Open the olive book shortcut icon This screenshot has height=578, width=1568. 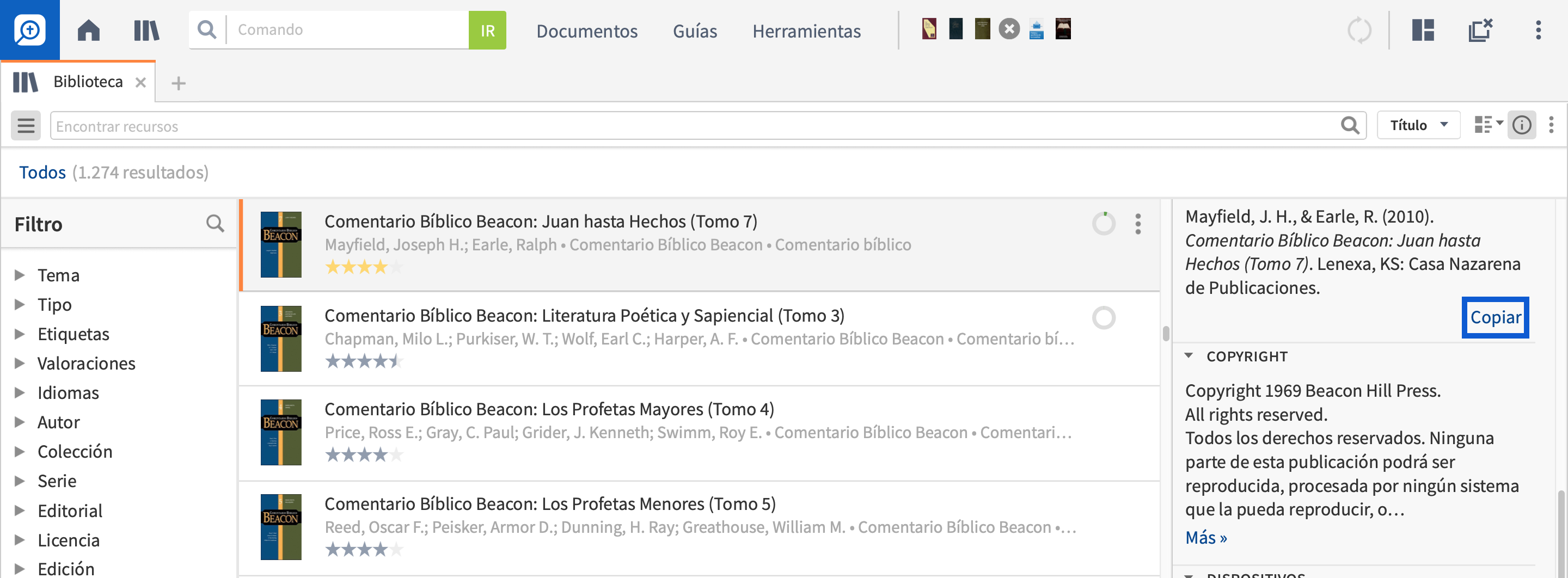[x=982, y=29]
